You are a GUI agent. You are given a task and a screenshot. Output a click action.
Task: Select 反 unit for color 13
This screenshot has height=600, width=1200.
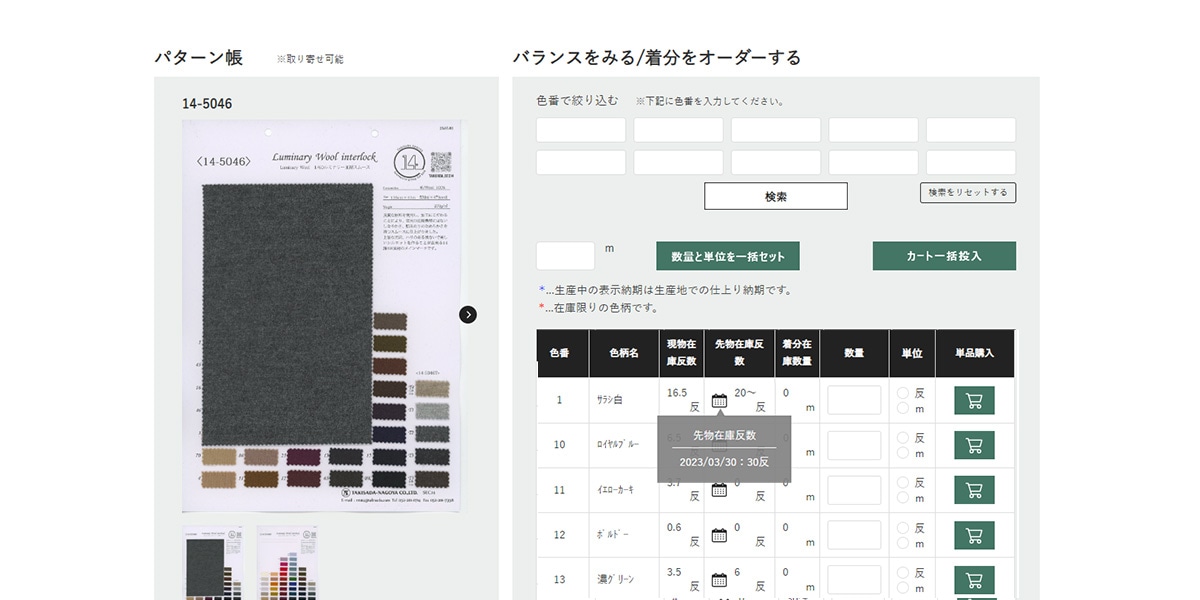click(903, 573)
